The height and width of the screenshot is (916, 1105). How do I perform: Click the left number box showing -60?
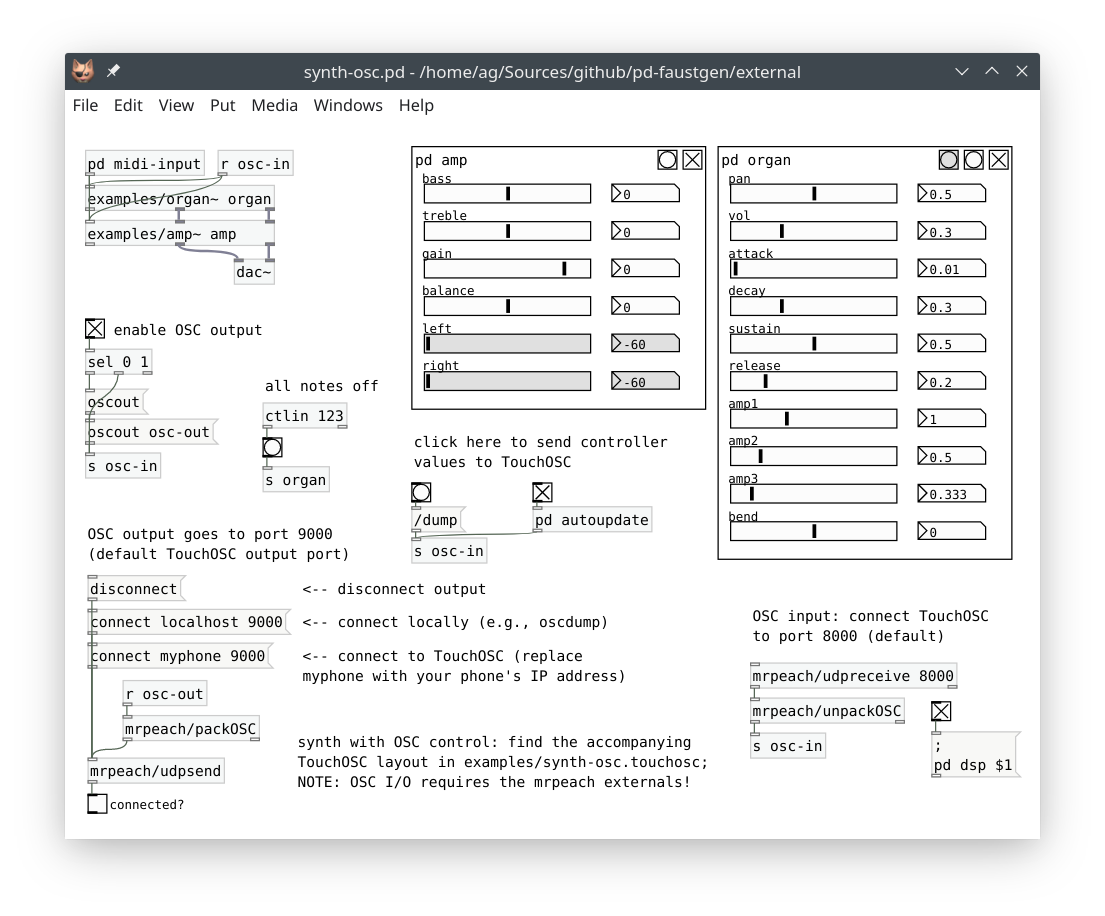tap(646, 344)
